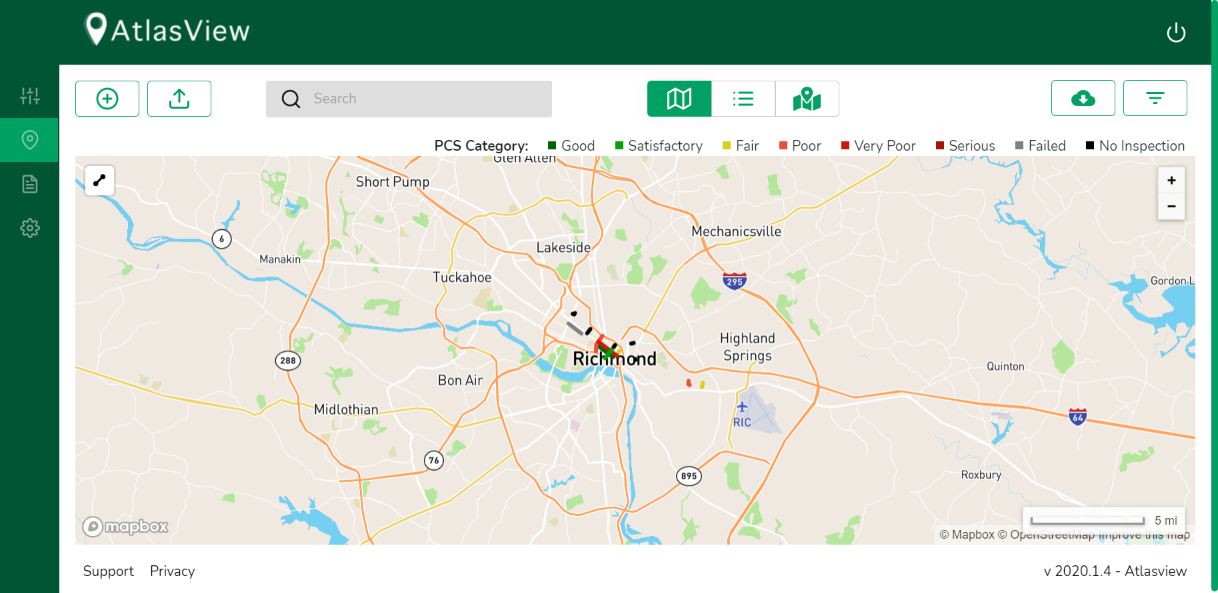This screenshot has width=1218, height=593.
Task: Open the filter options button
Action: pyautogui.click(x=1155, y=98)
